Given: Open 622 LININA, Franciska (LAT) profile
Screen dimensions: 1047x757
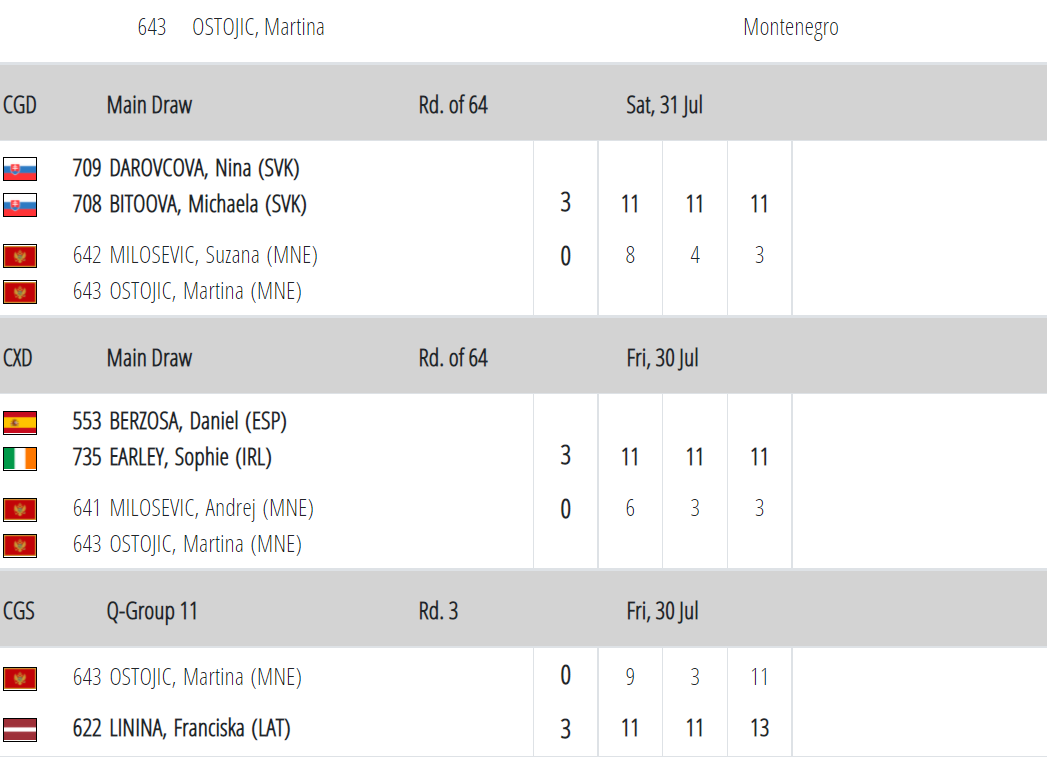Looking at the screenshot, I should tap(181, 729).
